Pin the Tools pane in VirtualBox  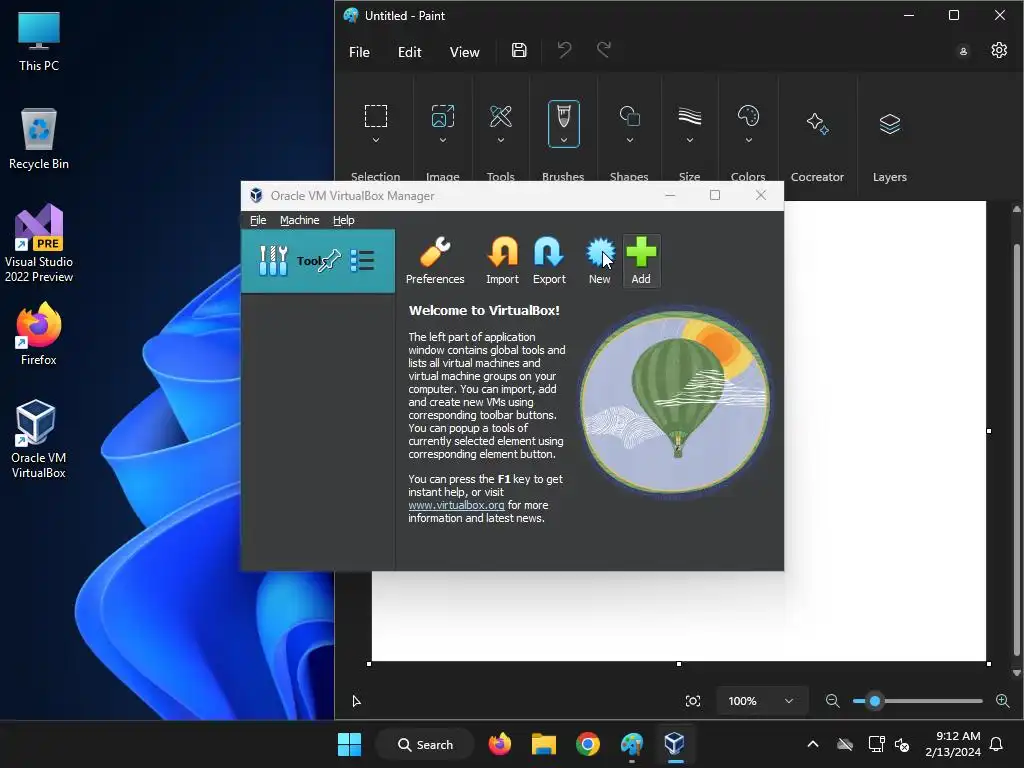(x=329, y=261)
